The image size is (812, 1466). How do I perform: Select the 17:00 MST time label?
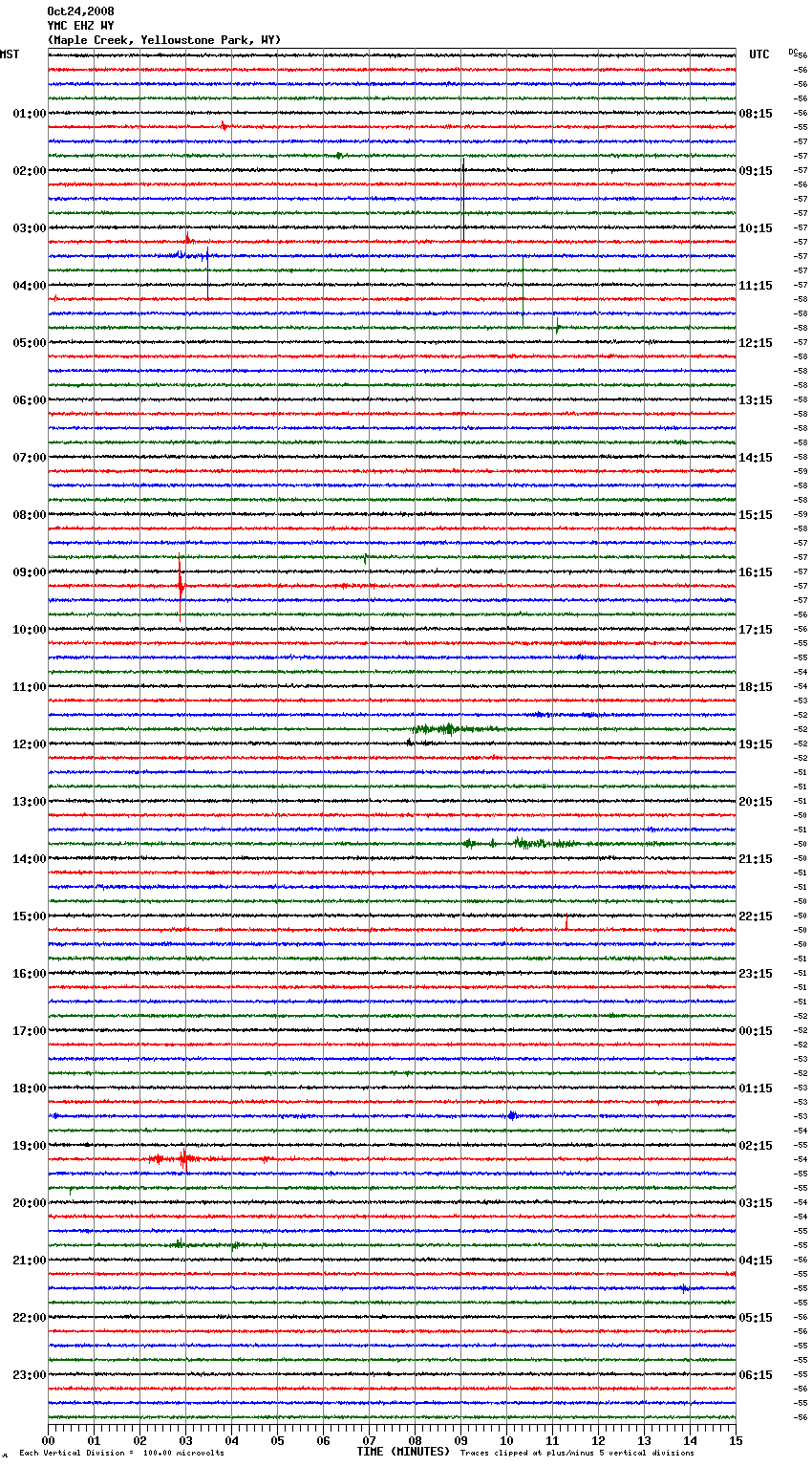click(30, 1031)
